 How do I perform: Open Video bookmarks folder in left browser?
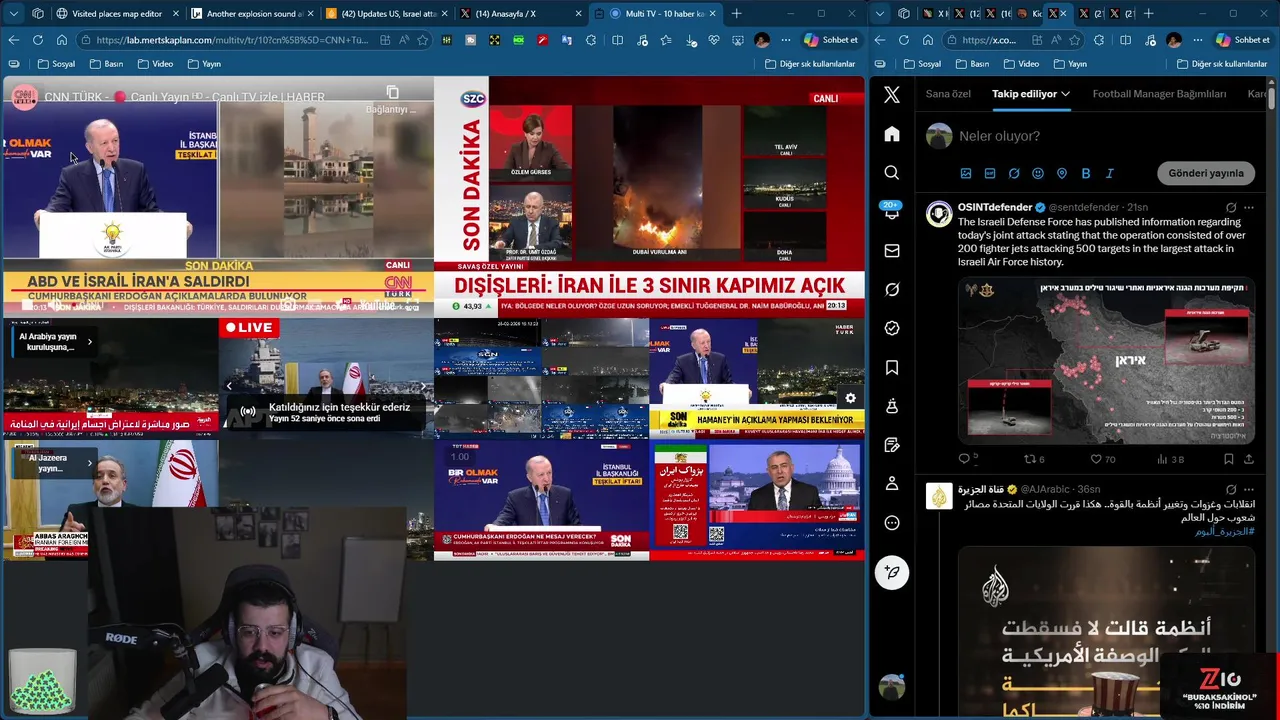coord(155,64)
